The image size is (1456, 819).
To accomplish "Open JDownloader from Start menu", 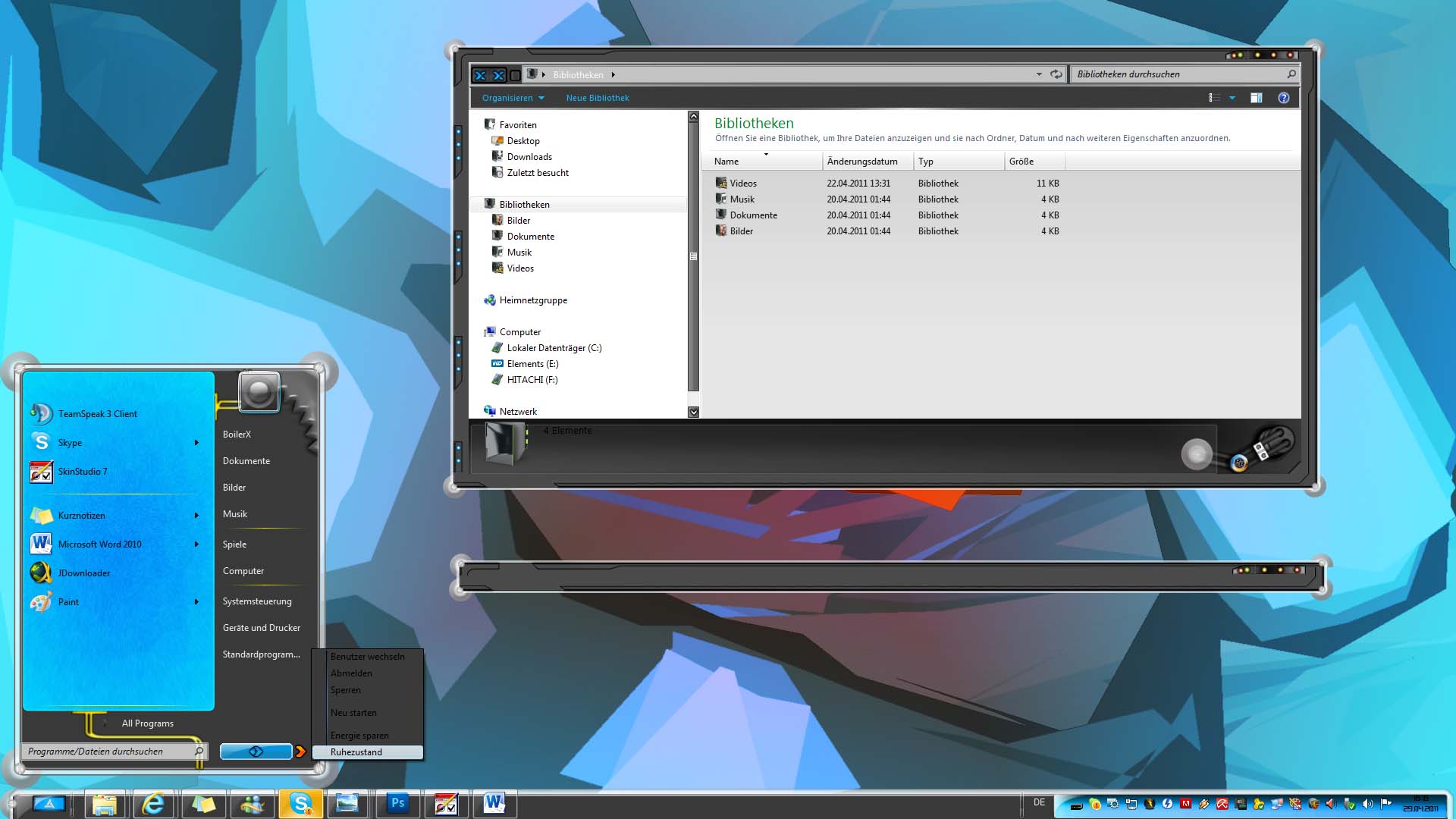I will click(x=119, y=573).
